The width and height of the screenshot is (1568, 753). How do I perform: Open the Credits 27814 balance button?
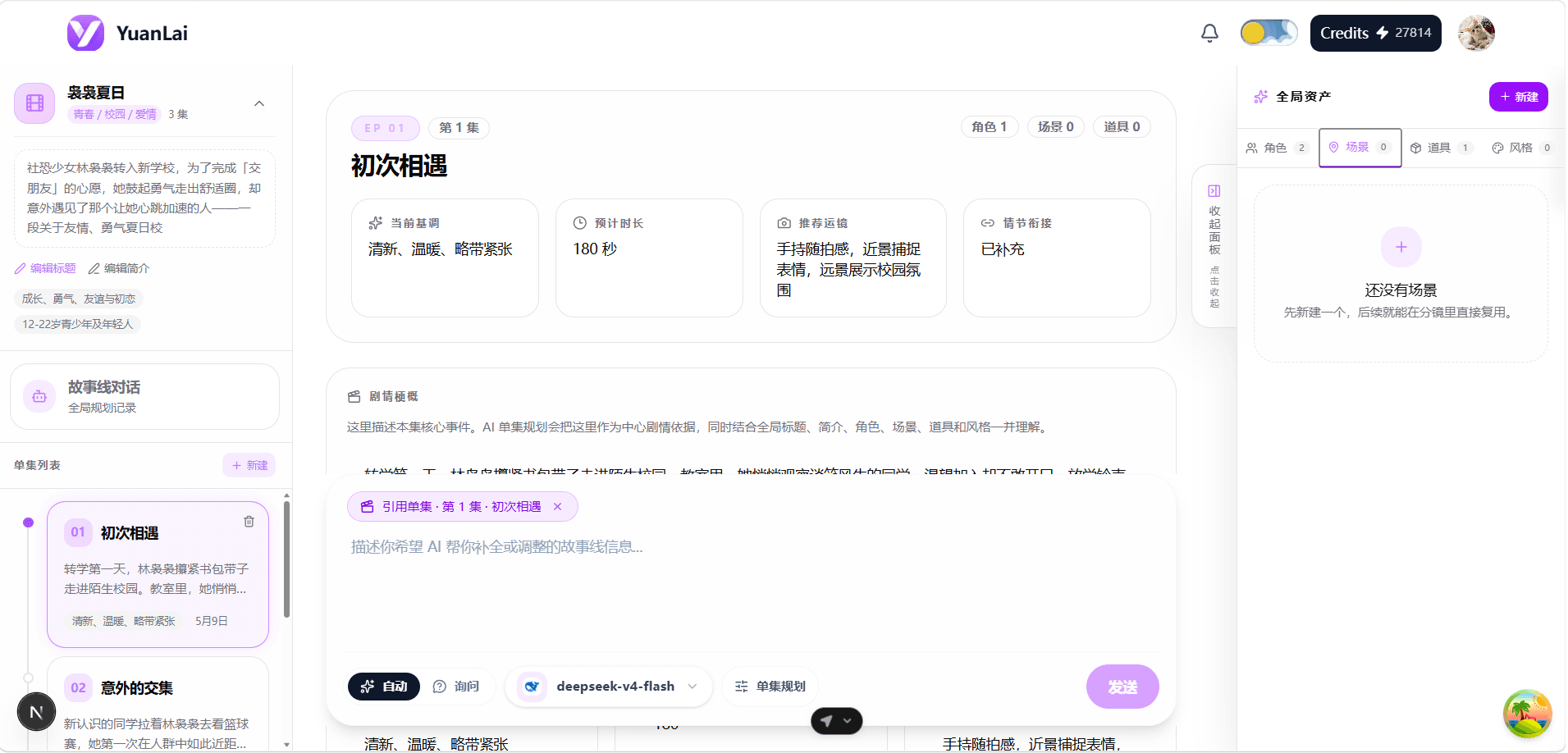click(1375, 33)
